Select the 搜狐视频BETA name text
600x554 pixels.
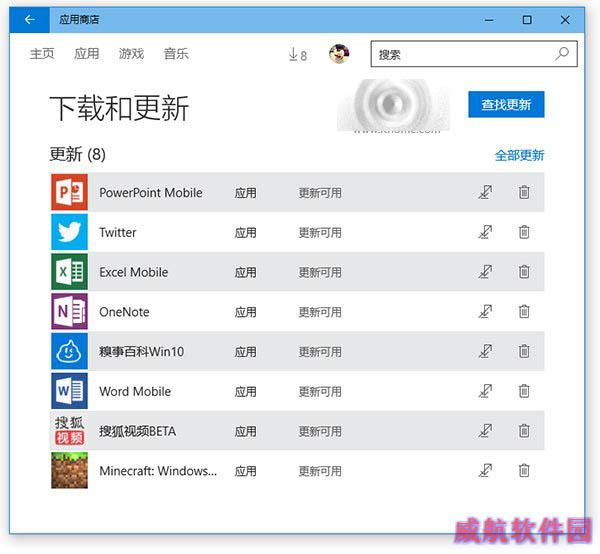[x=138, y=431]
